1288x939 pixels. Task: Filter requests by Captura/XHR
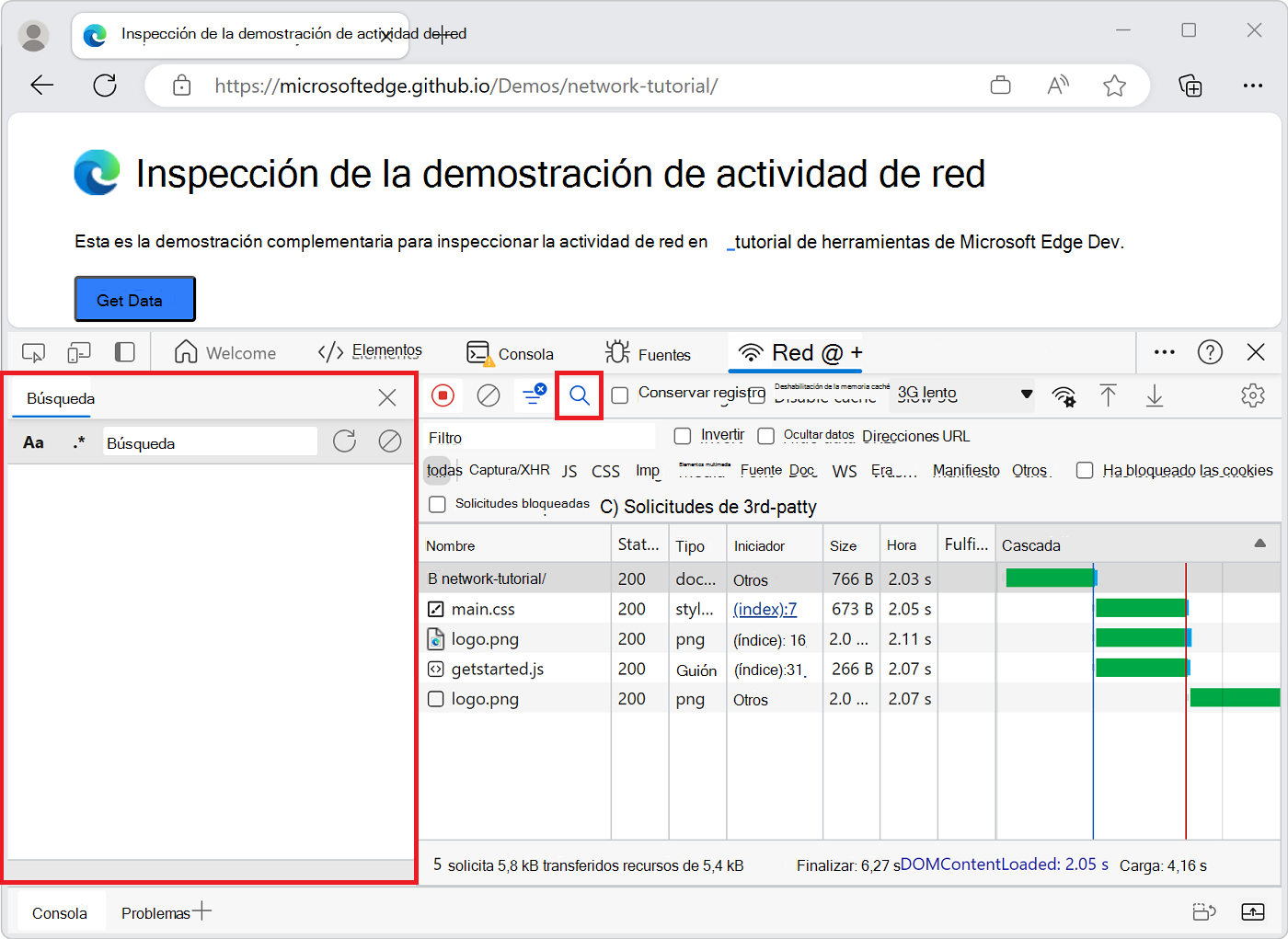pyautogui.click(x=510, y=470)
